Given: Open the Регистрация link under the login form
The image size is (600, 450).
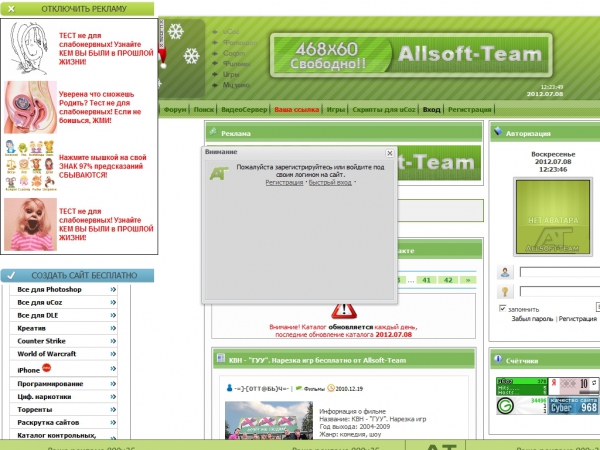Looking at the screenshot, I should click(x=577, y=319).
